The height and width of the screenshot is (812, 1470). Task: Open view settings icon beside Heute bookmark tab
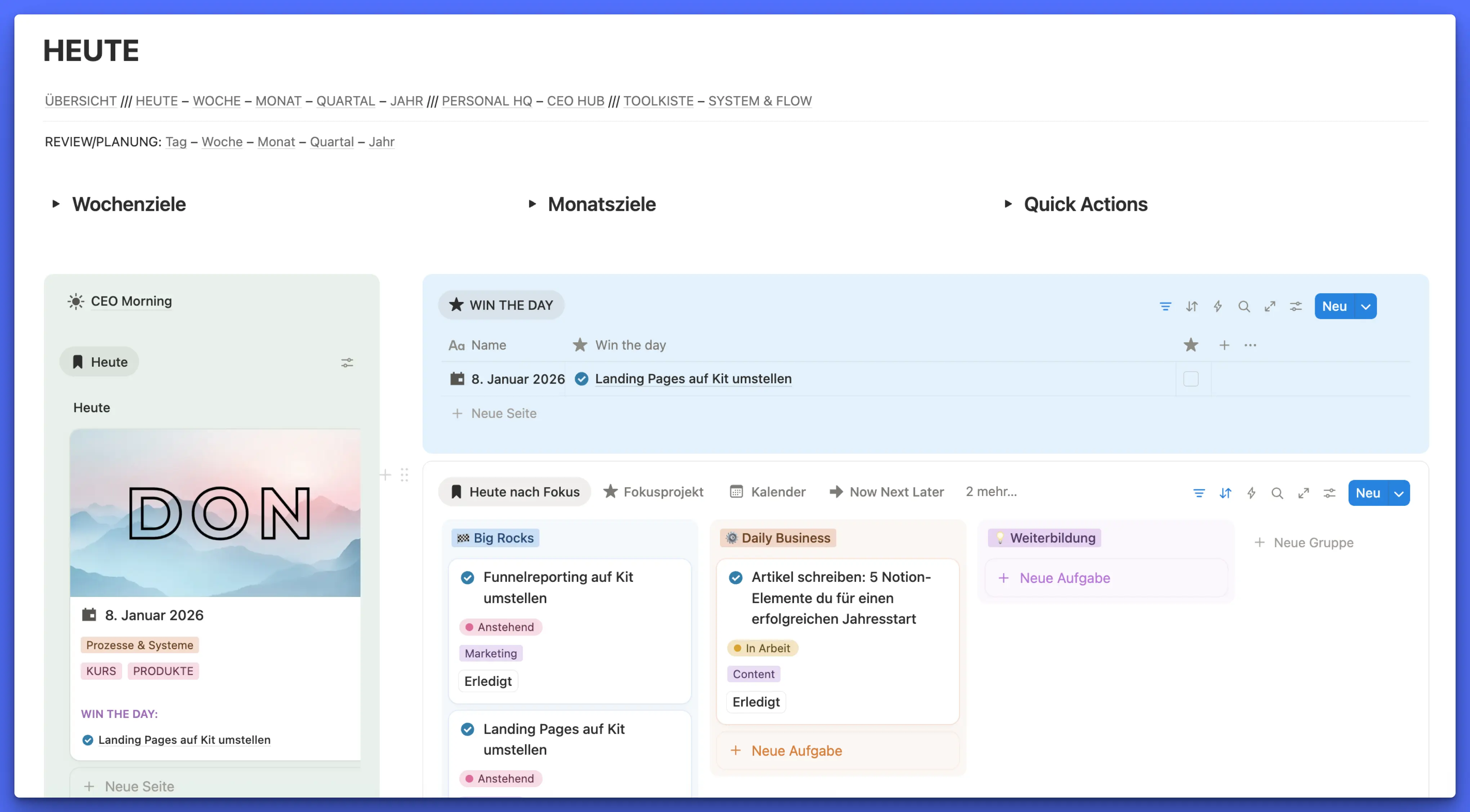(x=347, y=362)
